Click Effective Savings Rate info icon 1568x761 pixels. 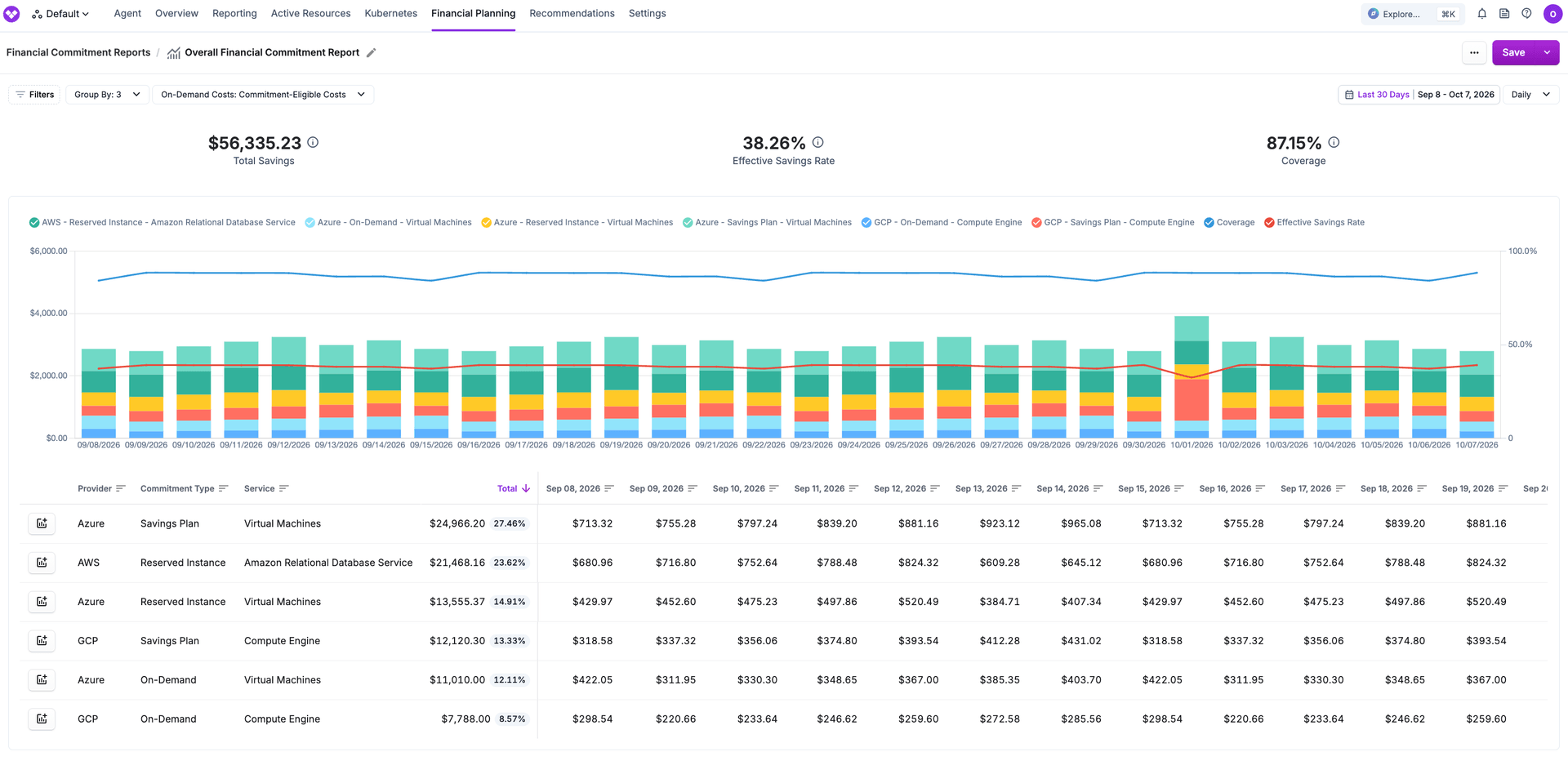(x=817, y=142)
